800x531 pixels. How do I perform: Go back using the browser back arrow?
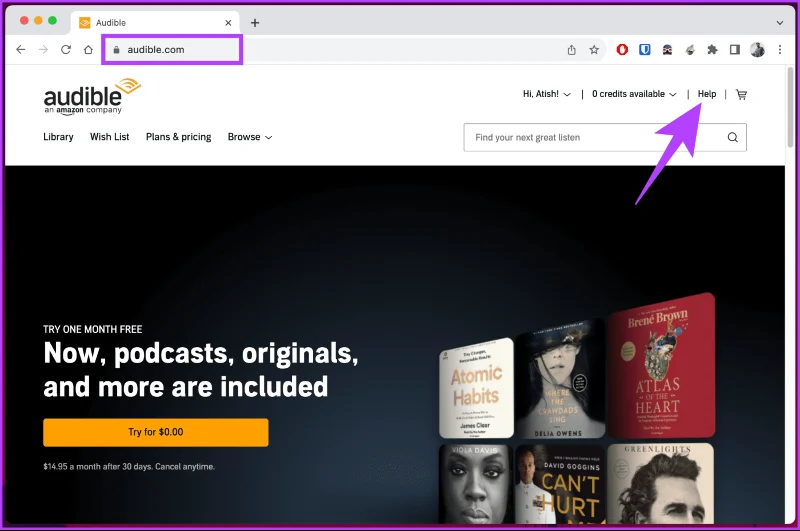click(x=20, y=49)
